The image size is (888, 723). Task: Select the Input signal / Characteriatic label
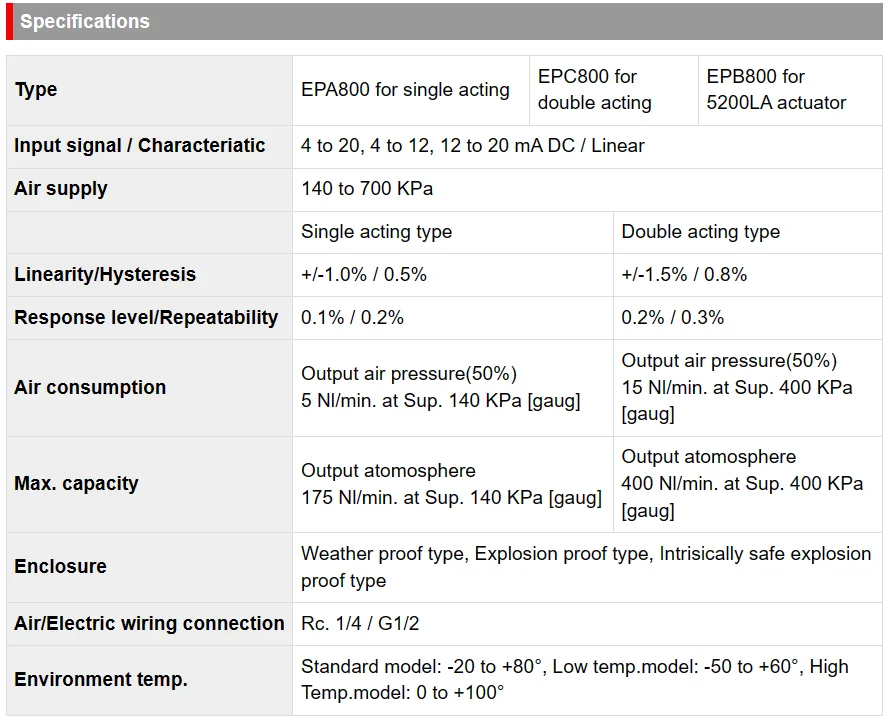140,146
